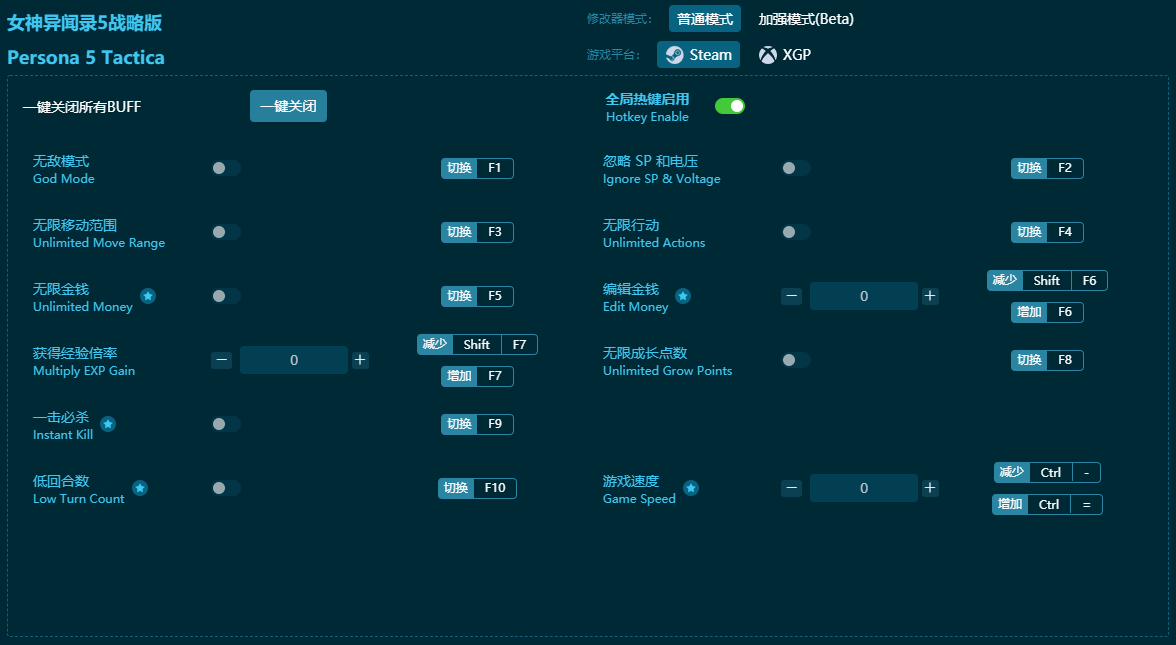Select the Steam platform tab label
This screenshot has height=645, width=1176.
(x=710, y=55)
